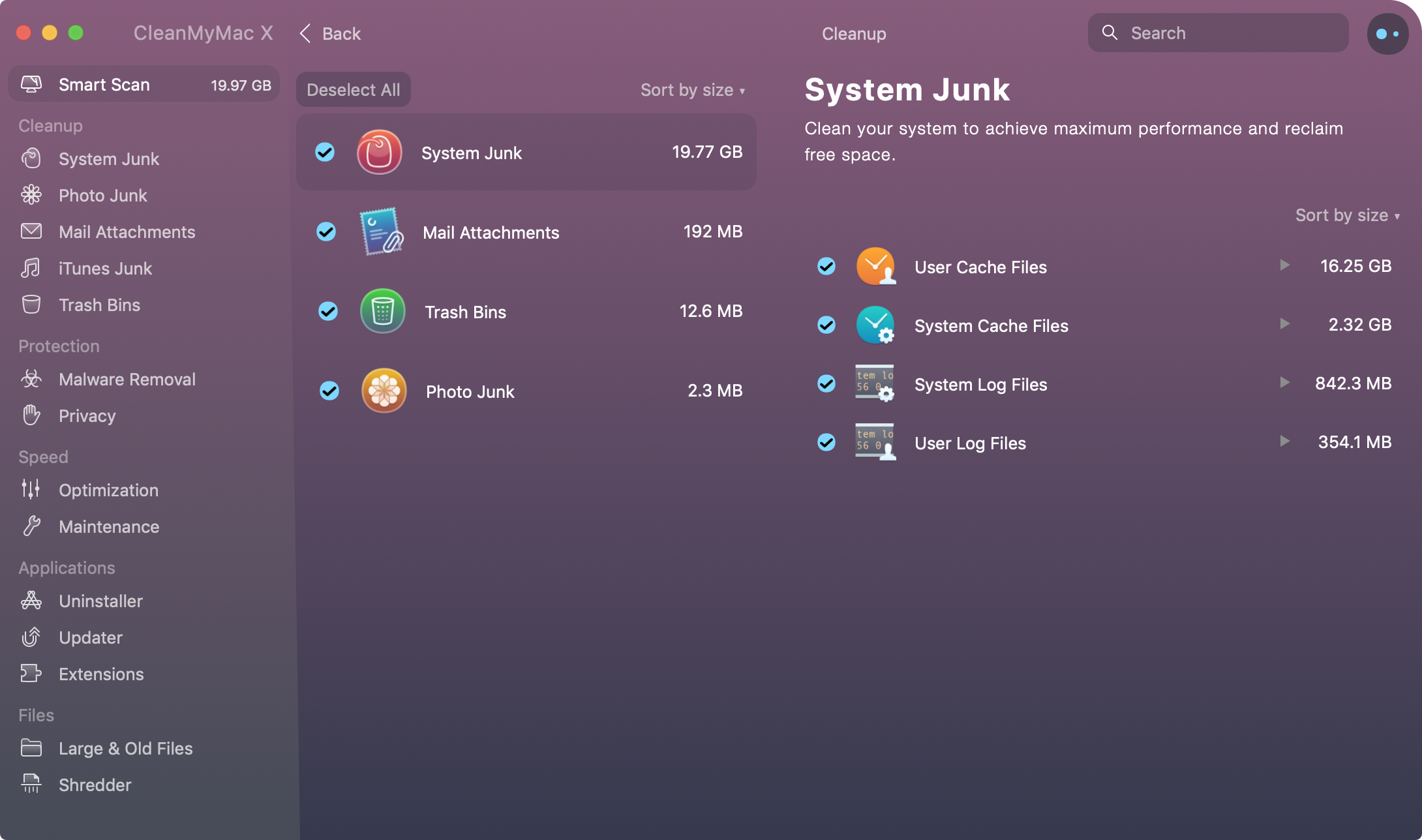Click the Shredder icon in sidebar
The width and height of the screenshot is (1422, 840).
click(x=31, y=783)
